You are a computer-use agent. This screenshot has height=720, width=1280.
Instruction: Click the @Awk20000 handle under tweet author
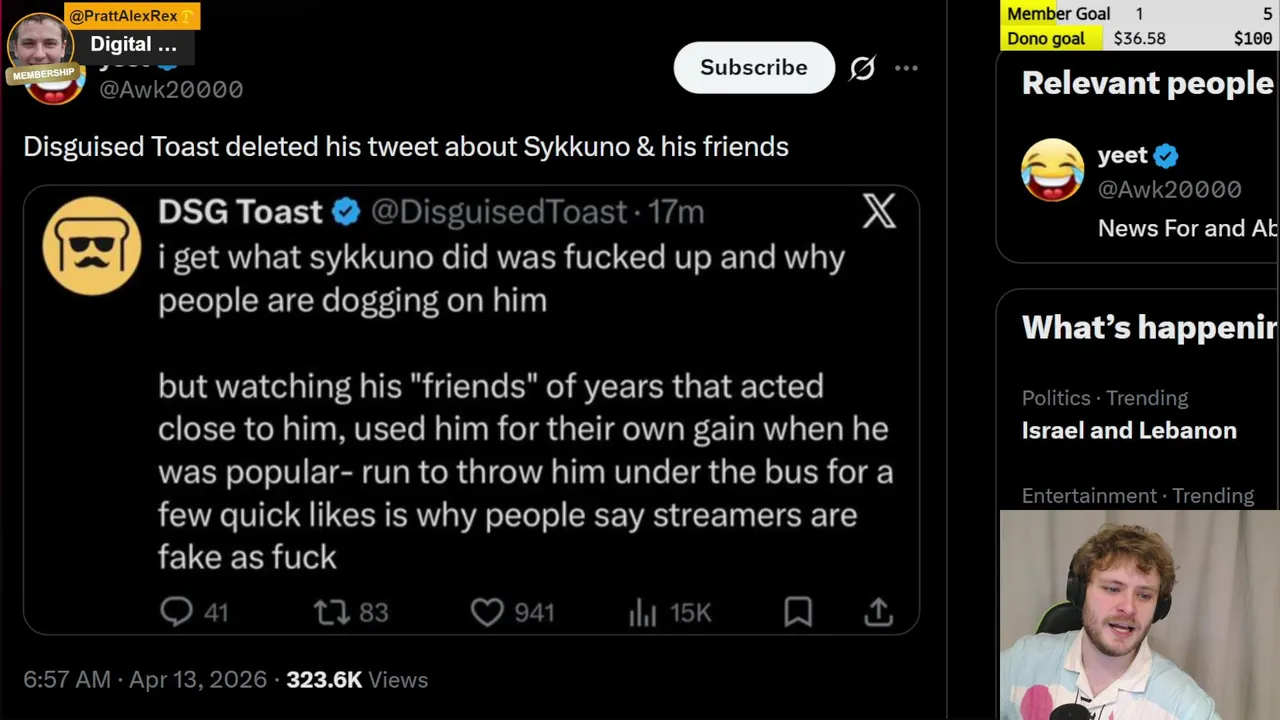click(171, 90)
